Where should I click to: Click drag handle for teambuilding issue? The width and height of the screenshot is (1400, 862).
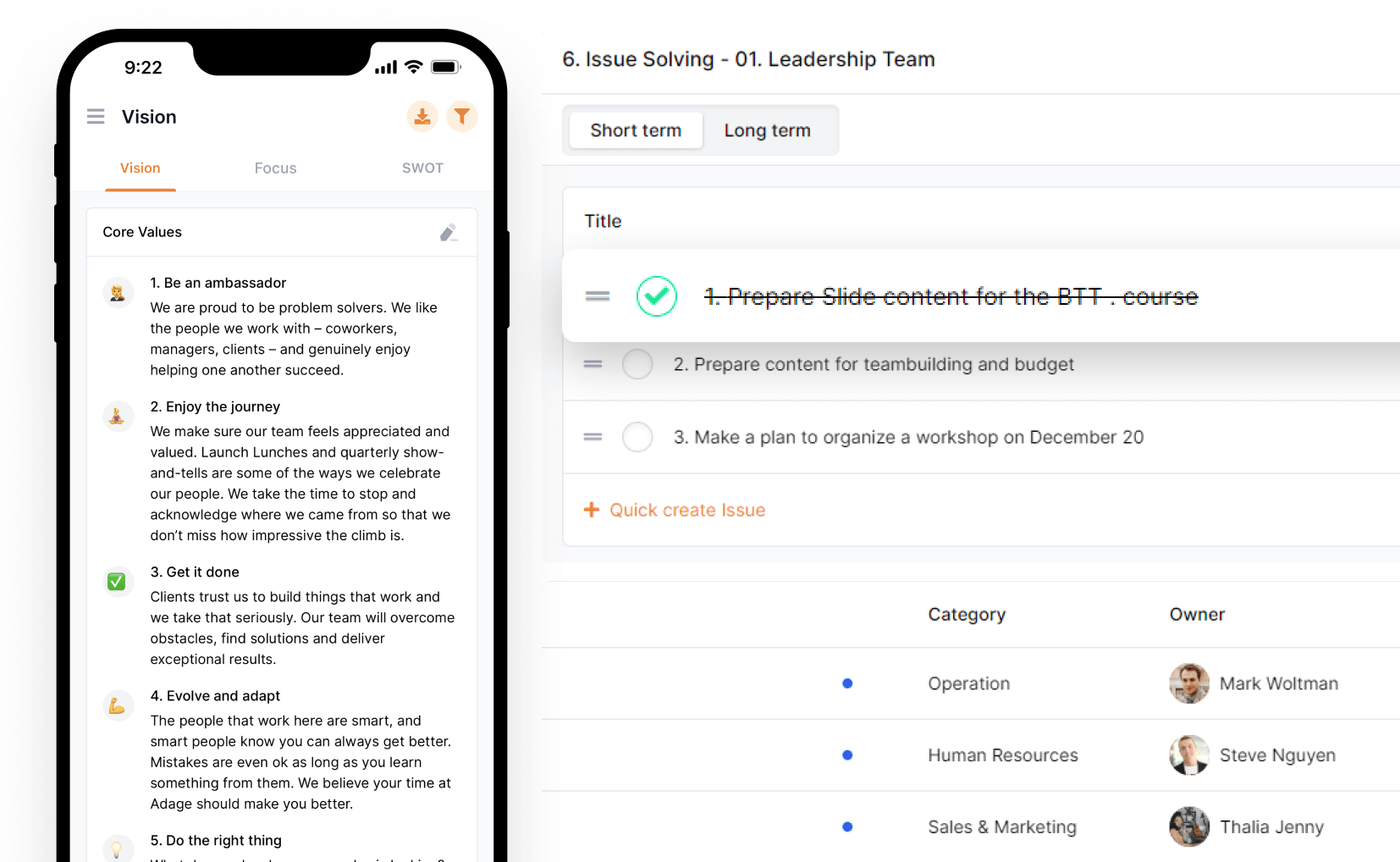coord(593,364)
